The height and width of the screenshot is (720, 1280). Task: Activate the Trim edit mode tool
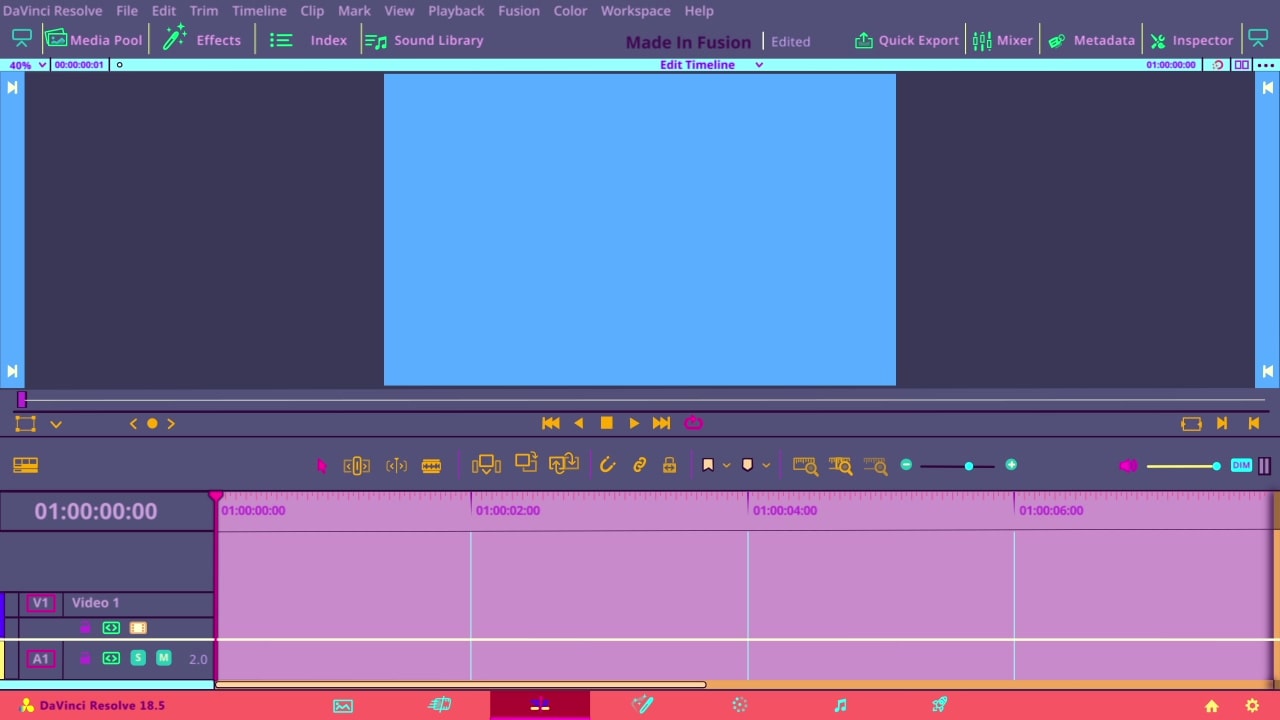tap(356, 466)
